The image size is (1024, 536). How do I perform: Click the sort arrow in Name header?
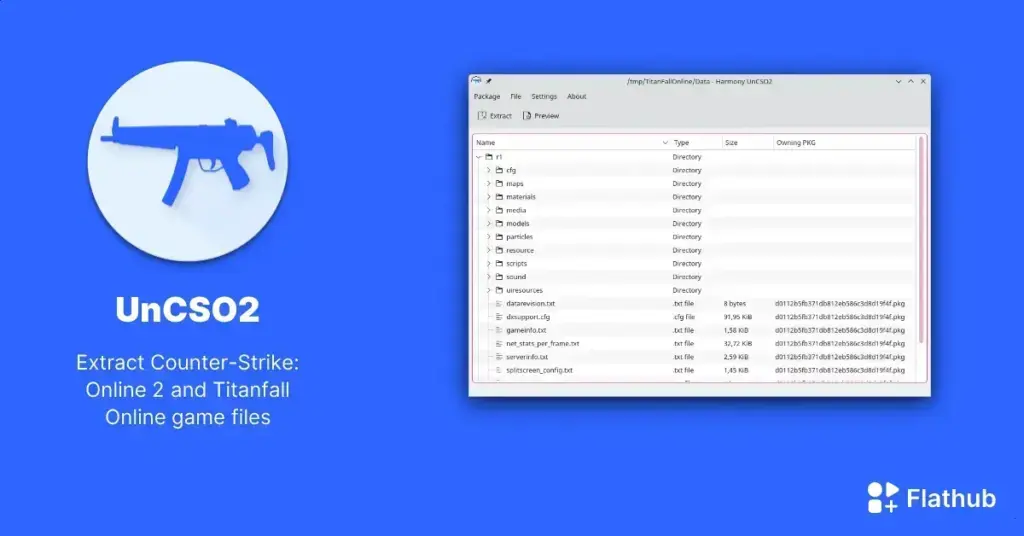[665, 142]
